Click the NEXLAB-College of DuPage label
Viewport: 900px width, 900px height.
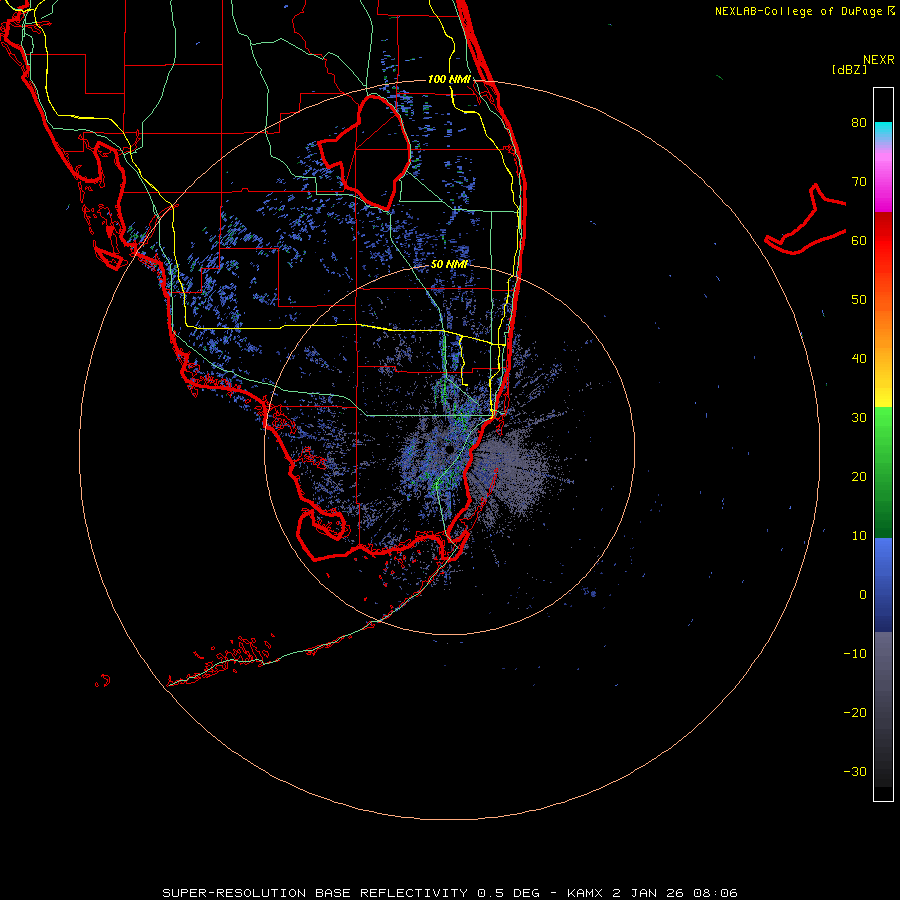[x=798, y=11]
